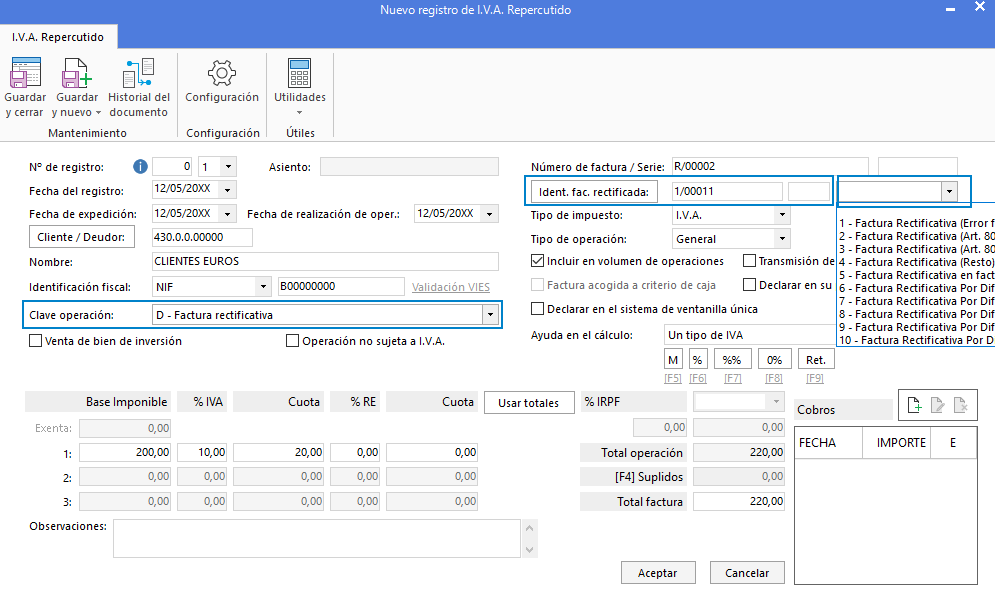Check Incluir en volumen de operaciones
Image resolution: width=996 pixels, height=596 pixels.
click(537, 261)
